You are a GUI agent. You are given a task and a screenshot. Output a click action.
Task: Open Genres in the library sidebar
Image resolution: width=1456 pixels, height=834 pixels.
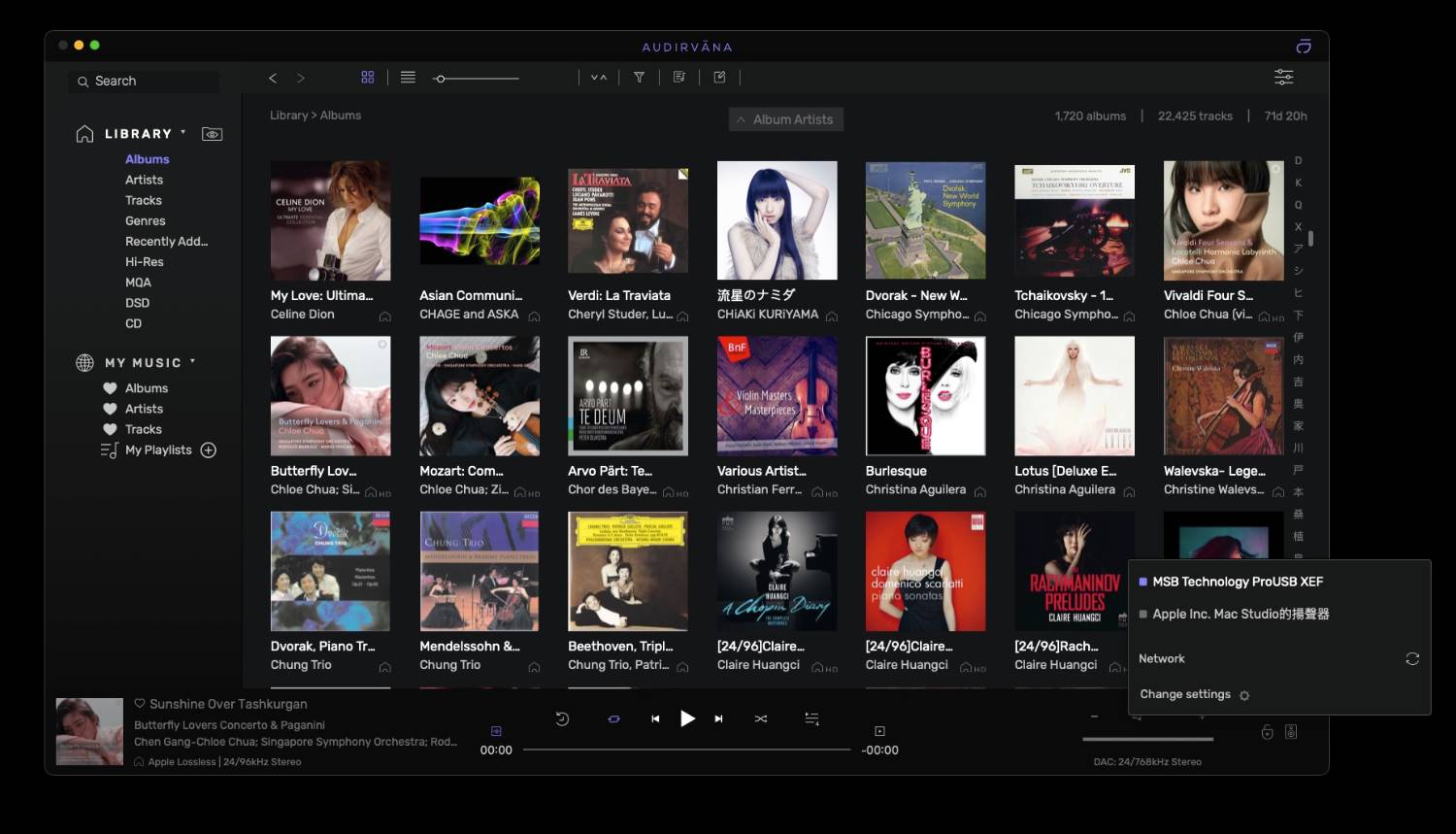click(146, 220)
